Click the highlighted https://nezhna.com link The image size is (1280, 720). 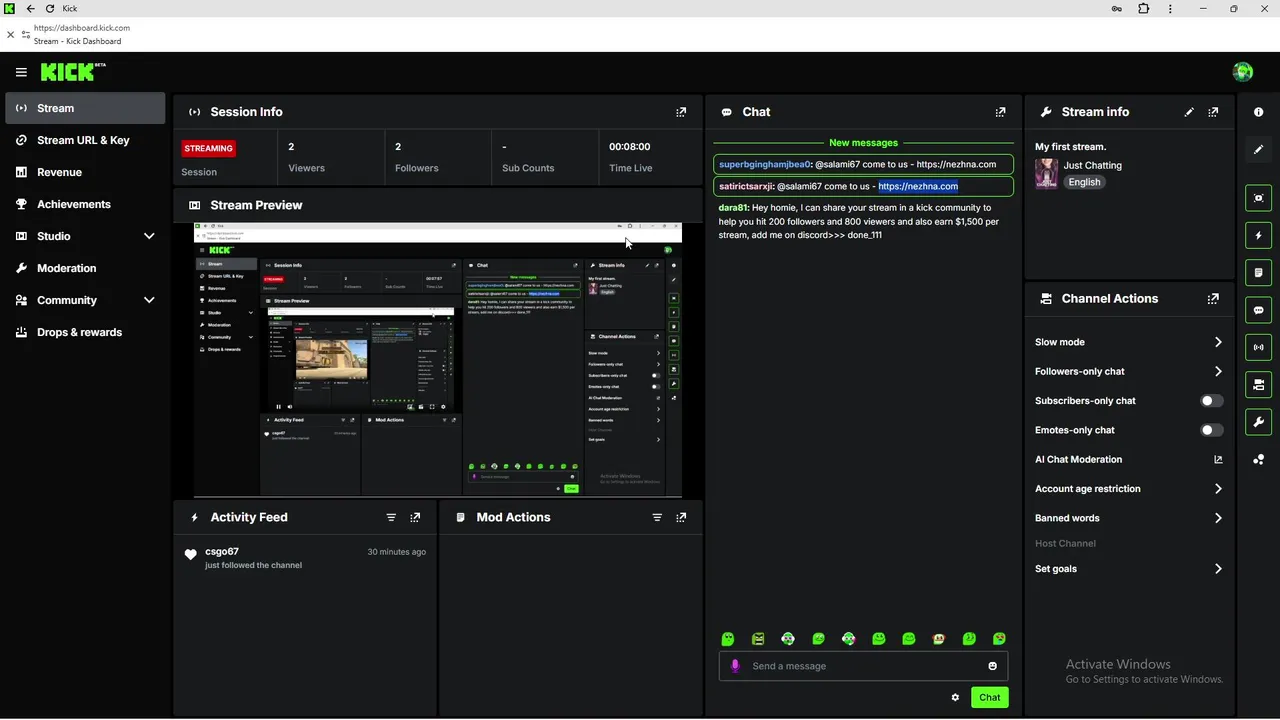coord(918,186)
